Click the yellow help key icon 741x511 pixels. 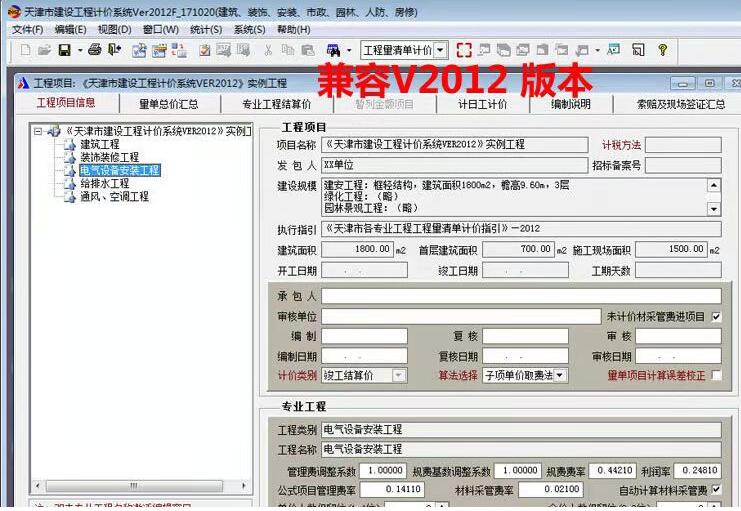(x=663, y=50)
